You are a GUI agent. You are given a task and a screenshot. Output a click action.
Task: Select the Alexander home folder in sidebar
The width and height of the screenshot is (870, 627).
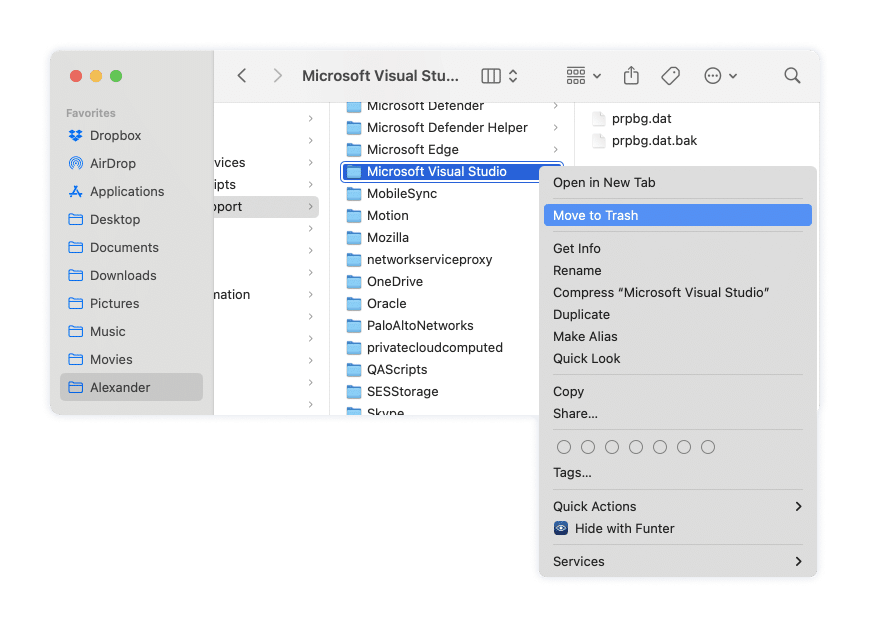131,387
